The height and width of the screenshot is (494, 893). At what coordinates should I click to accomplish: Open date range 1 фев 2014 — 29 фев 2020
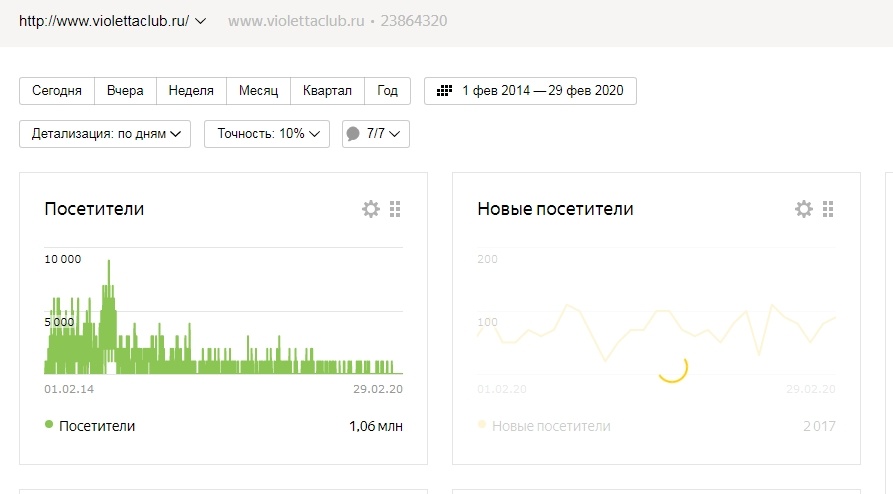pos(530,91)
